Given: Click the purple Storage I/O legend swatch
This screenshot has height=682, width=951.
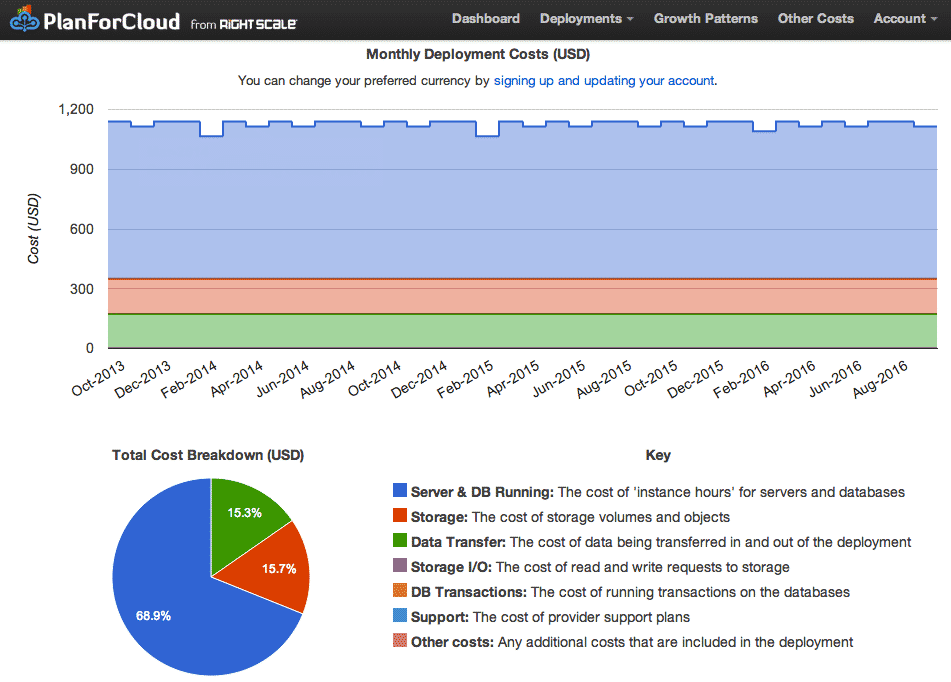Looking at the screenshot, I should [400, 567].
